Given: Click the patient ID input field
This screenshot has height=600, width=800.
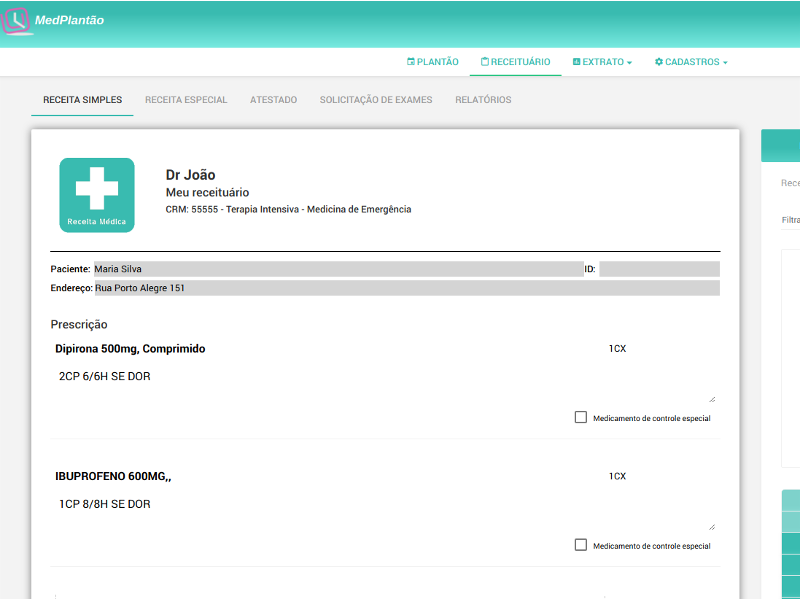Looking at the screenshot, I should pos(659,269).
